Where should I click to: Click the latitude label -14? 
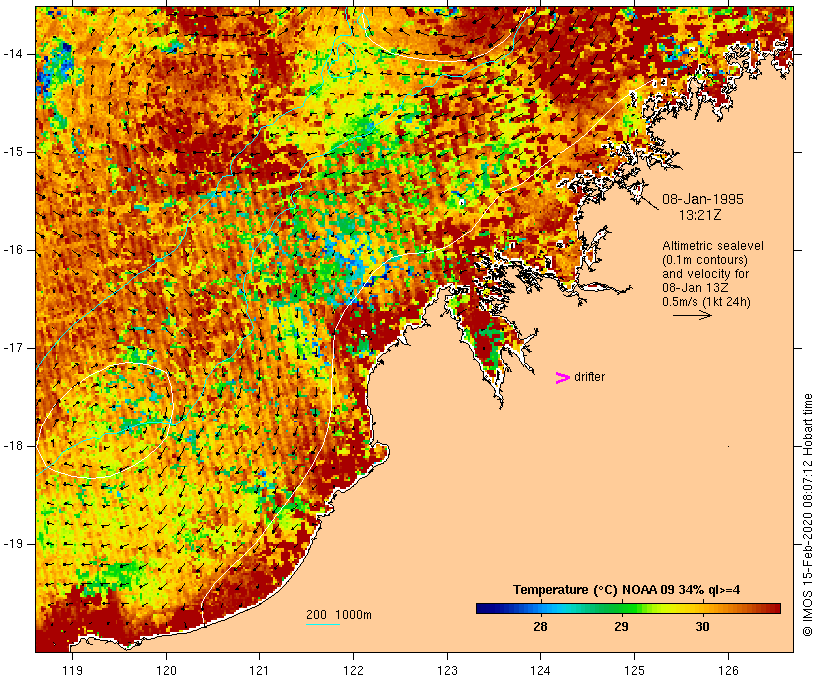[13, 54]
